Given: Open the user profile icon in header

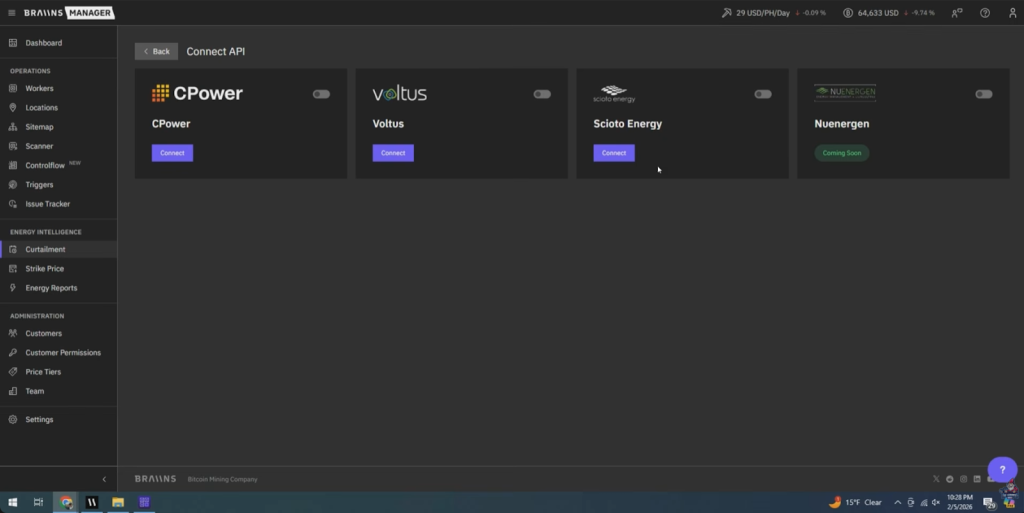Looking at the screenshot, I should click(1012, 13).
